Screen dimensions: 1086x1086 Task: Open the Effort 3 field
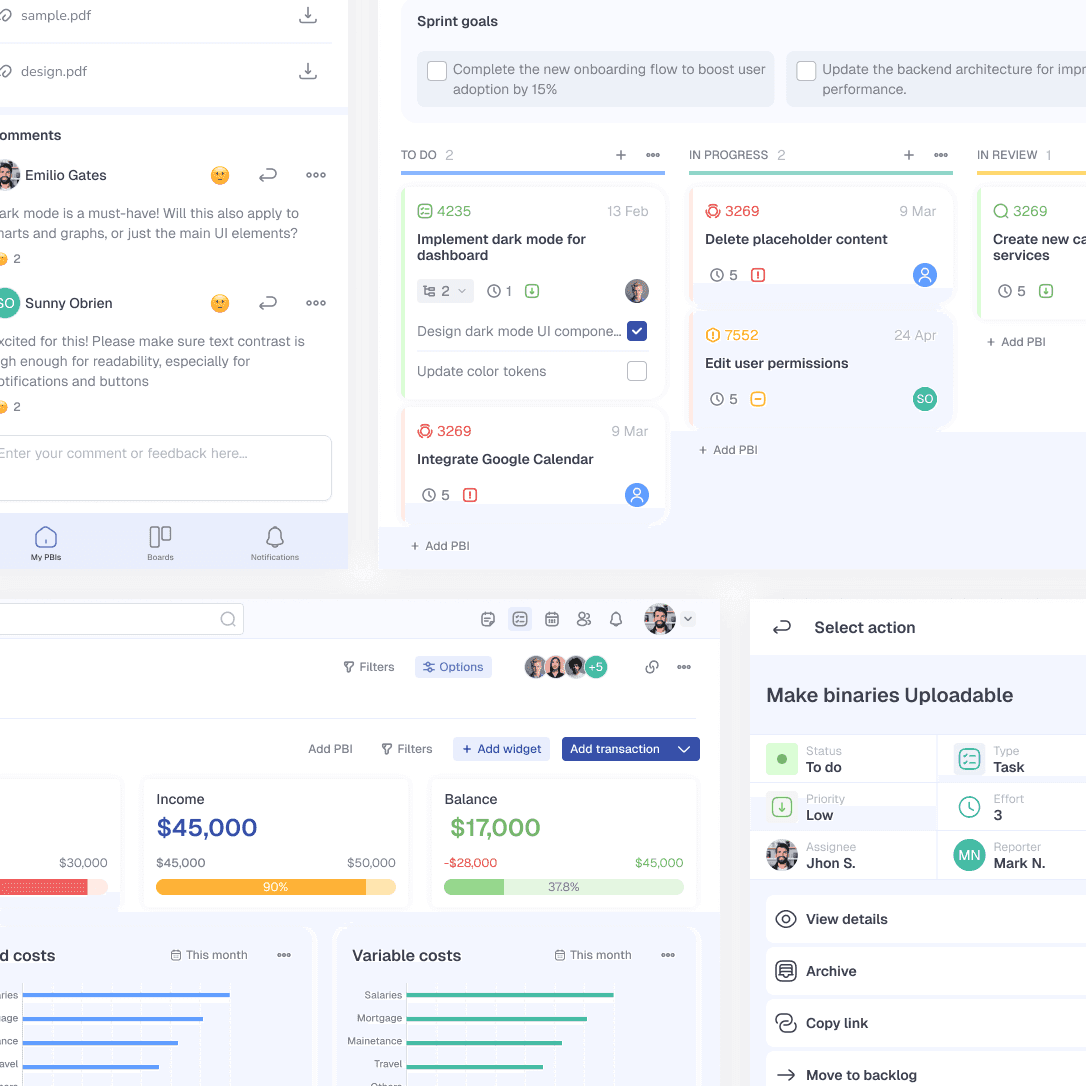1011,807
